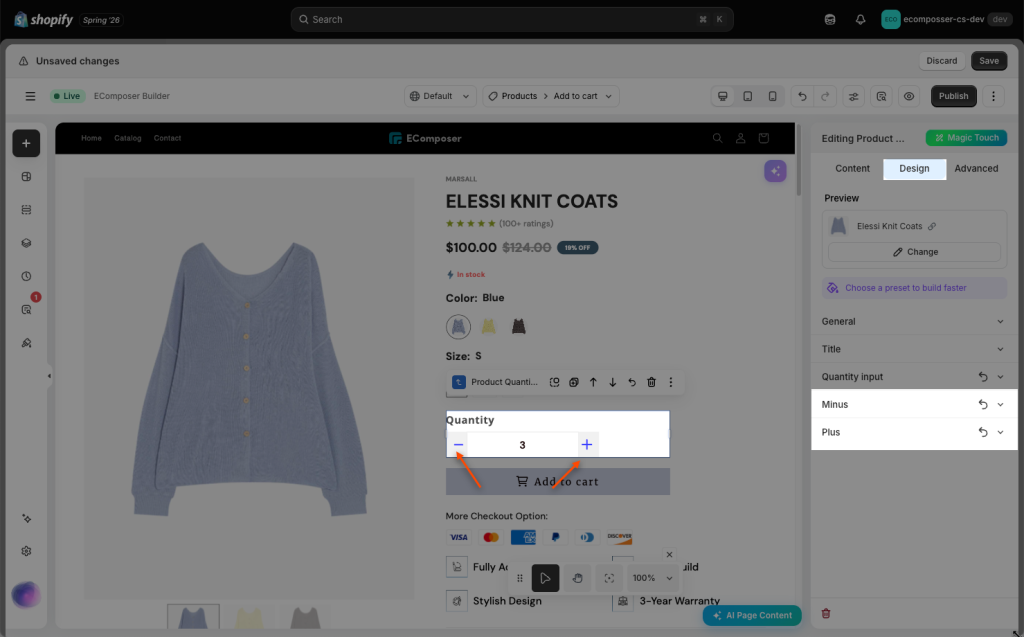Increase quantity with the plus stepper
The width and height of the screenshot is (1024, 637).
point(586,445)
